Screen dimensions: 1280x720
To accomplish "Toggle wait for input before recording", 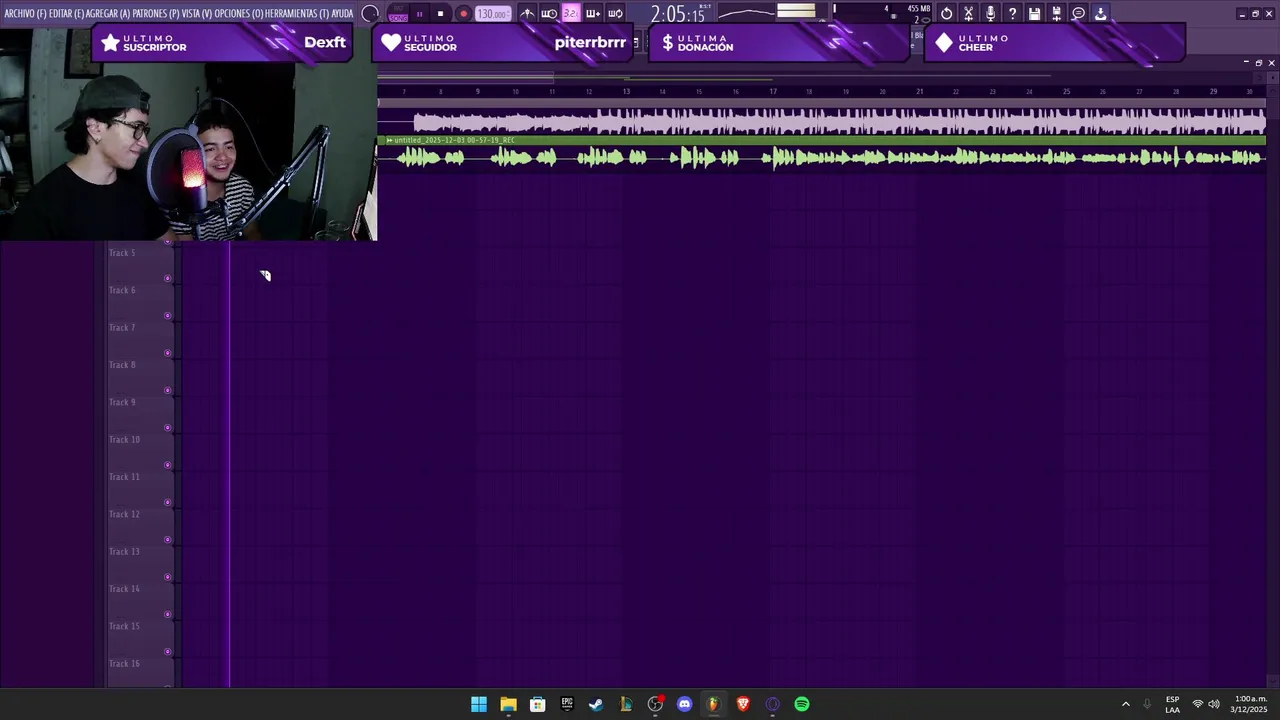I will click(549, 14).
